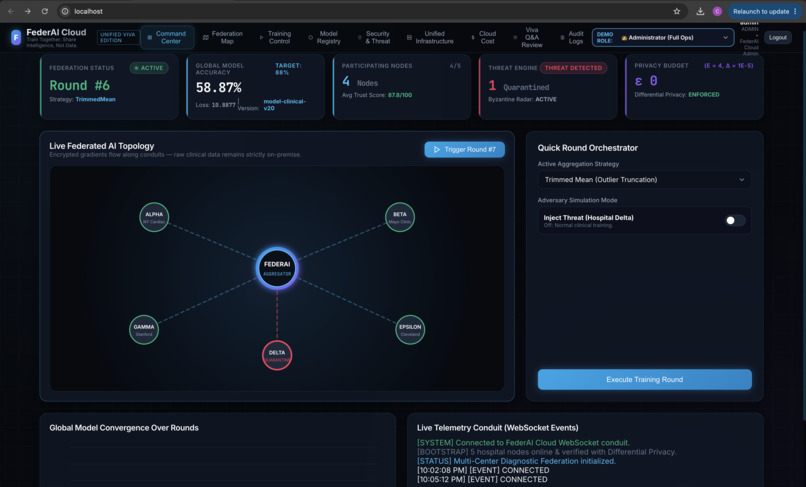
Task: Open the browser downloads icon
Action: (x=700, y=11)
